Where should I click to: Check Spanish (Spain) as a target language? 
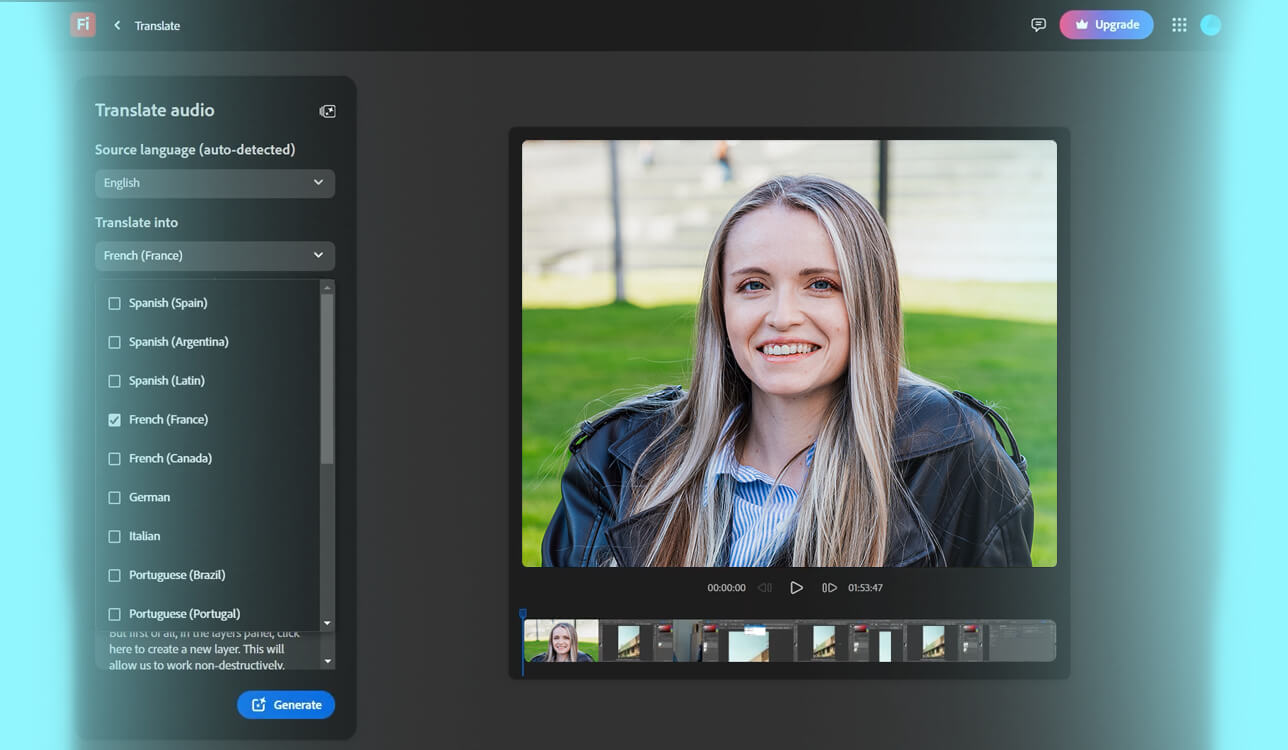click(114, 302)
